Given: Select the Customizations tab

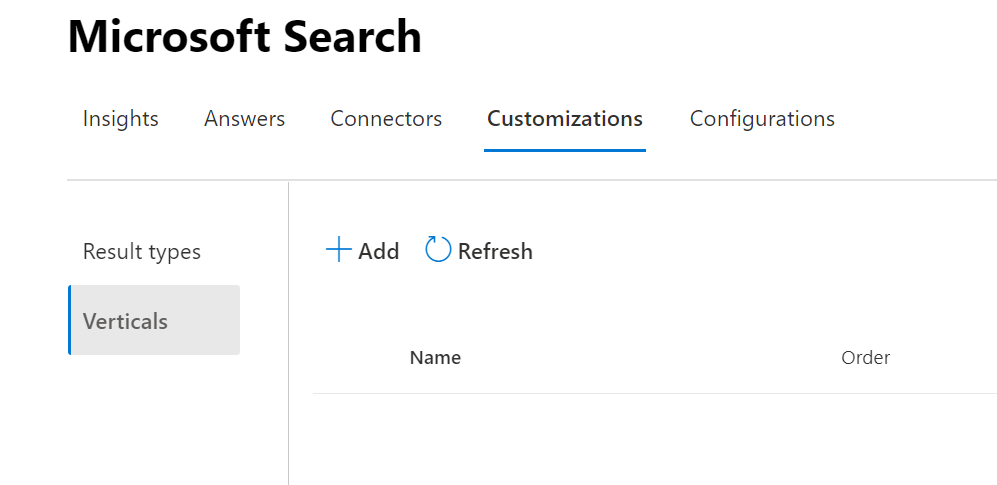Looking at the screenshot, I should (x=564, y=119).
